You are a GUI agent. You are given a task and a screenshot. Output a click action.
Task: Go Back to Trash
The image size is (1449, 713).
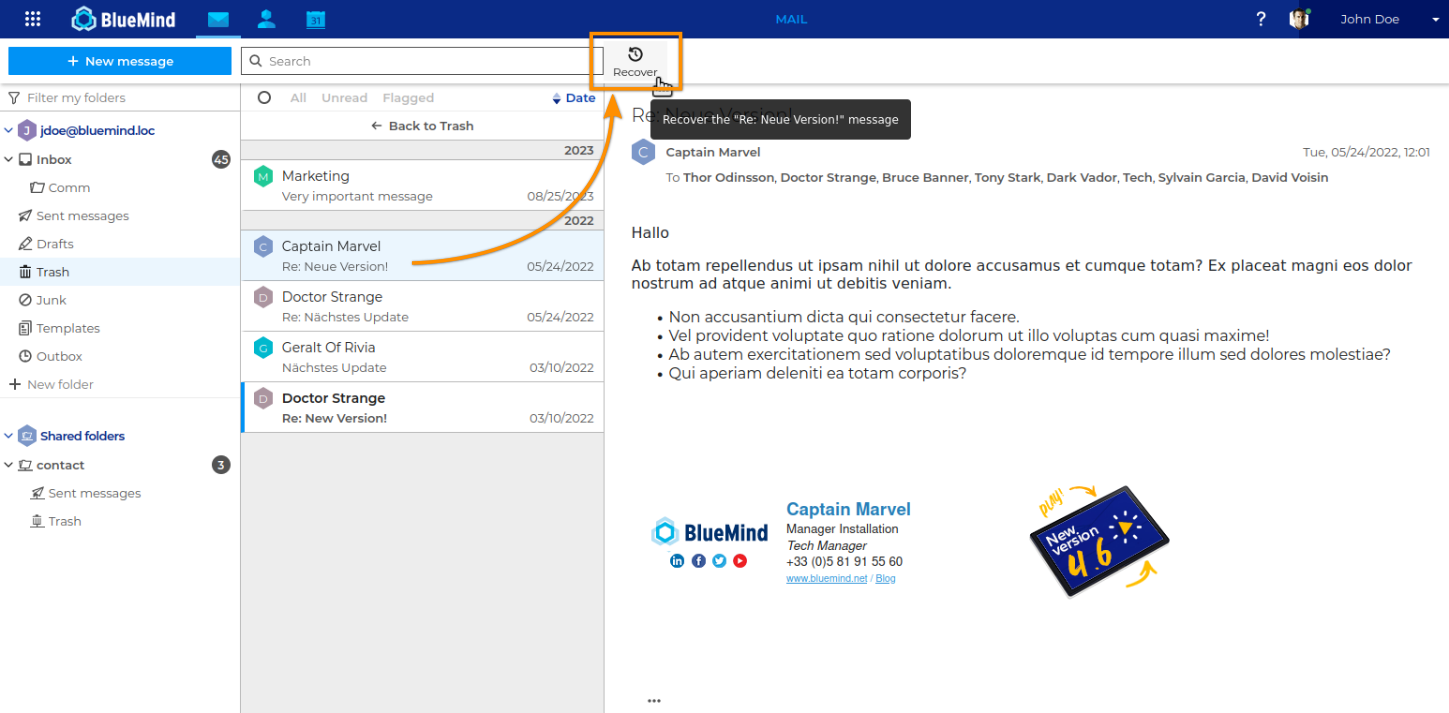(422, 126)
